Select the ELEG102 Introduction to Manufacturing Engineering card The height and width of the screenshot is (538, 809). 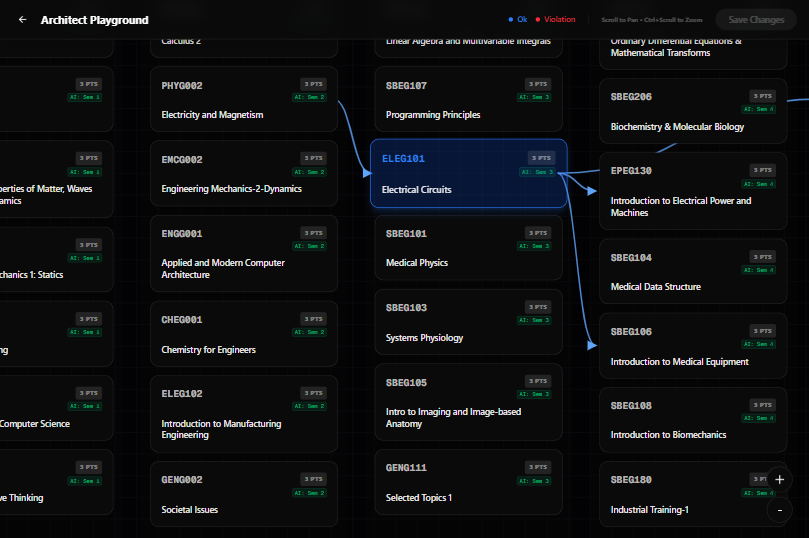(244, 414)
